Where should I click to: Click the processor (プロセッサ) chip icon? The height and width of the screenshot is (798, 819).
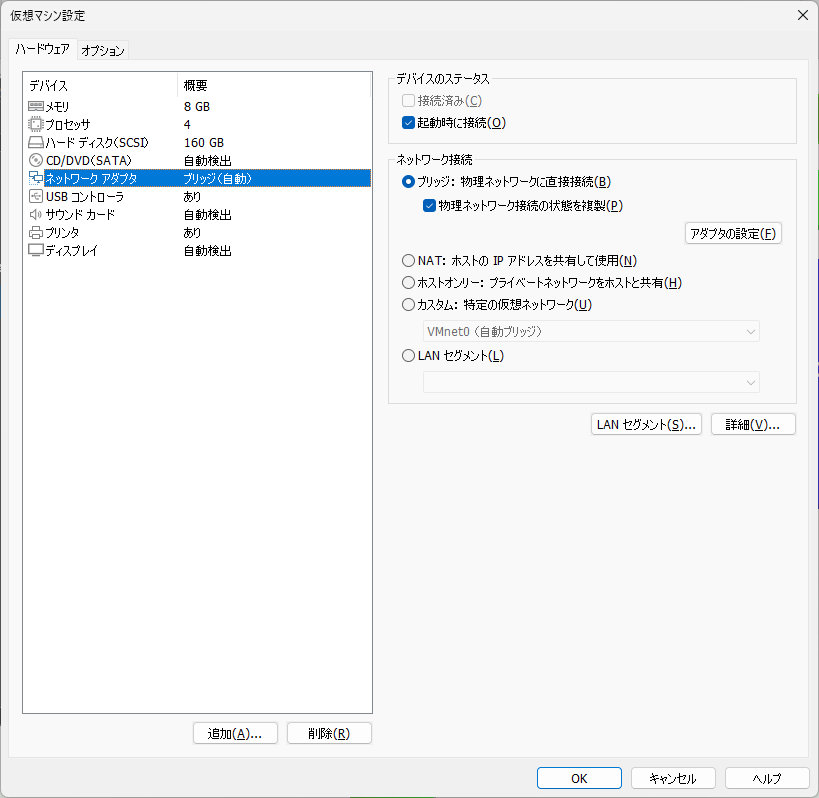(x=36, y=124)
